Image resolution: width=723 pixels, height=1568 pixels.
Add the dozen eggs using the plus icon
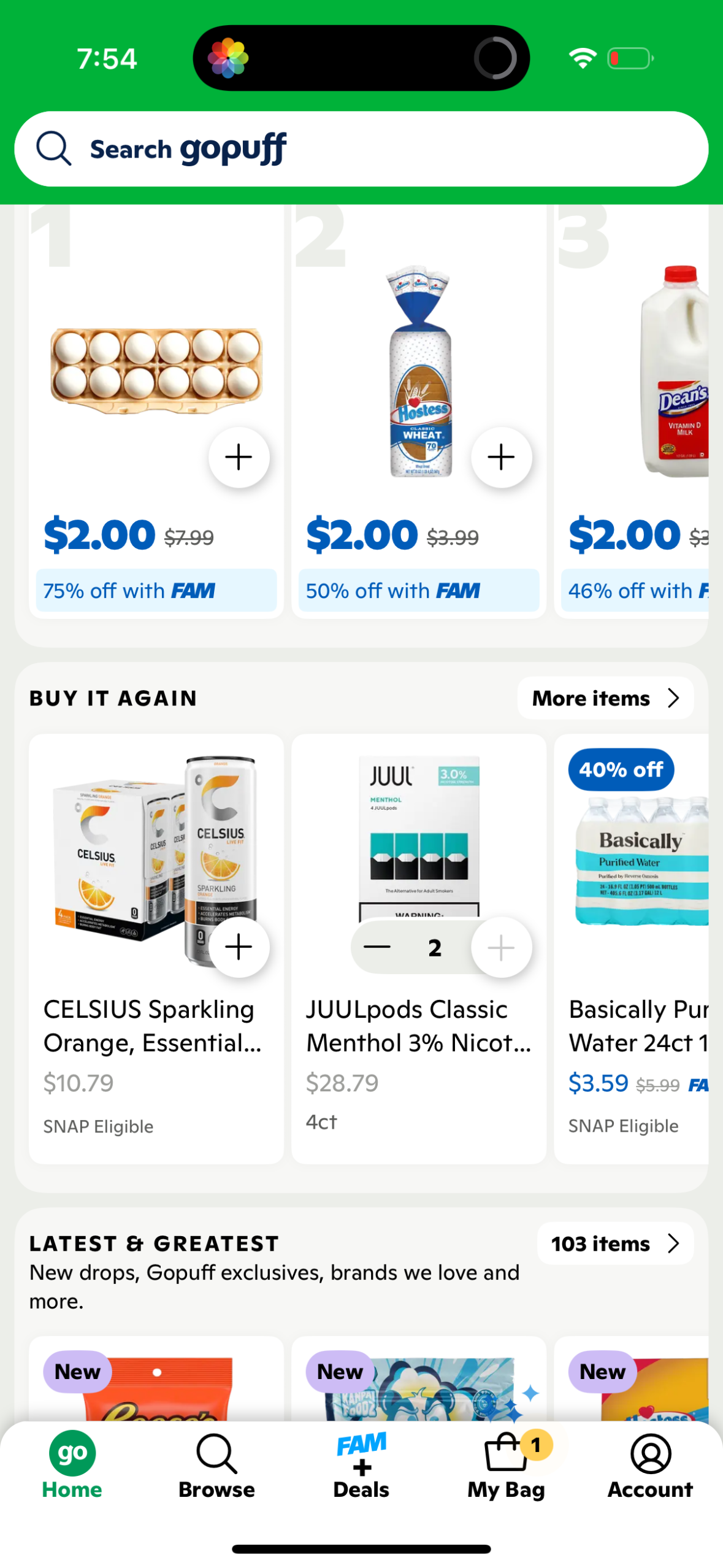239,456
